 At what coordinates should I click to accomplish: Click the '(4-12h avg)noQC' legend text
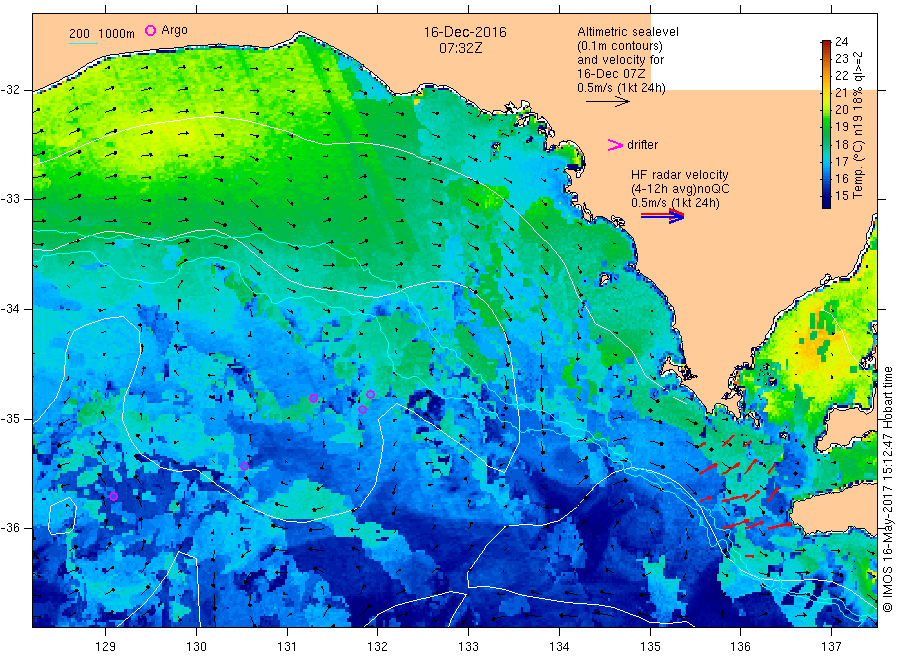pyautogui.click(x=680, y=189)
